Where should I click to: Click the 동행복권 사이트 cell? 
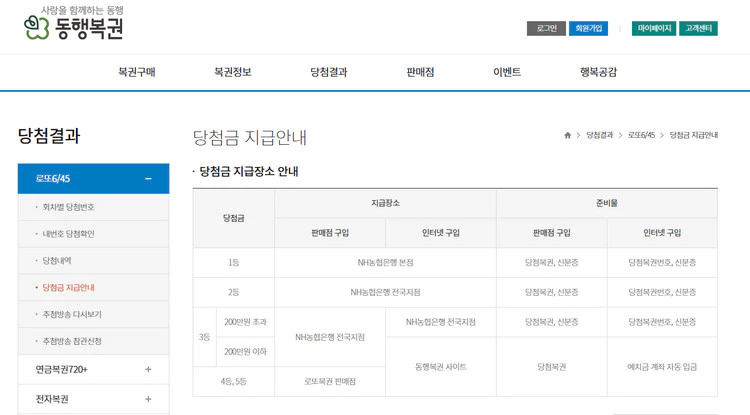tap(441, 367)
